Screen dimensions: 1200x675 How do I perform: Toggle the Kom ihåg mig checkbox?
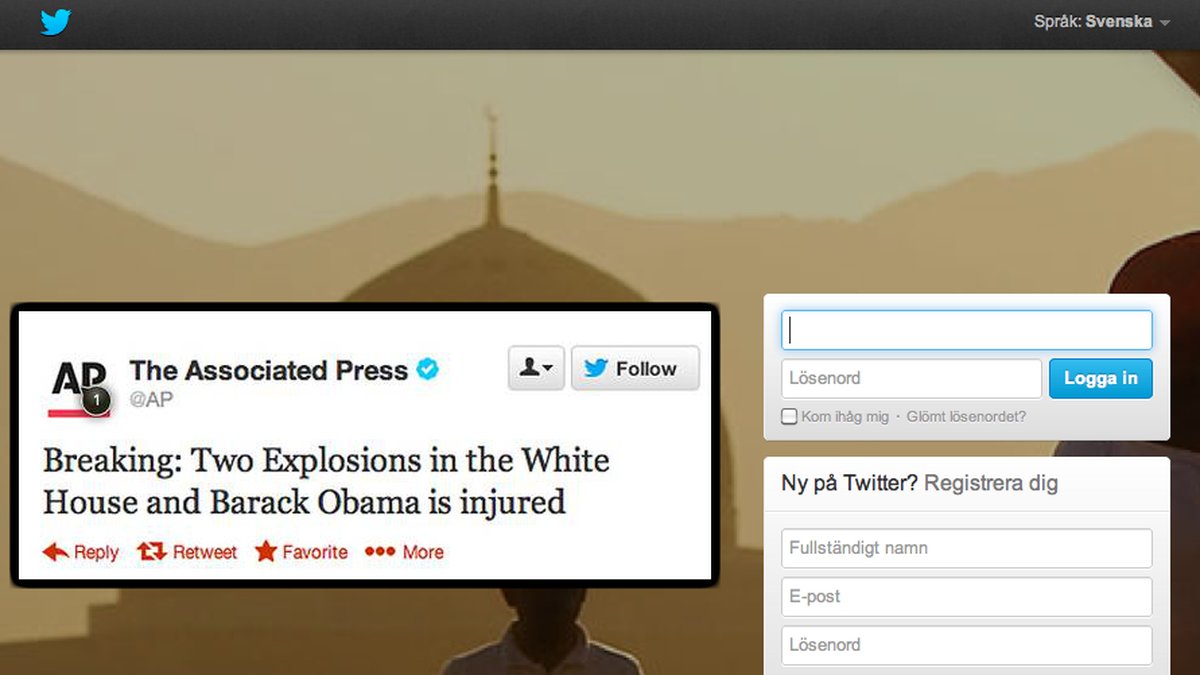[x=789, y=416]
